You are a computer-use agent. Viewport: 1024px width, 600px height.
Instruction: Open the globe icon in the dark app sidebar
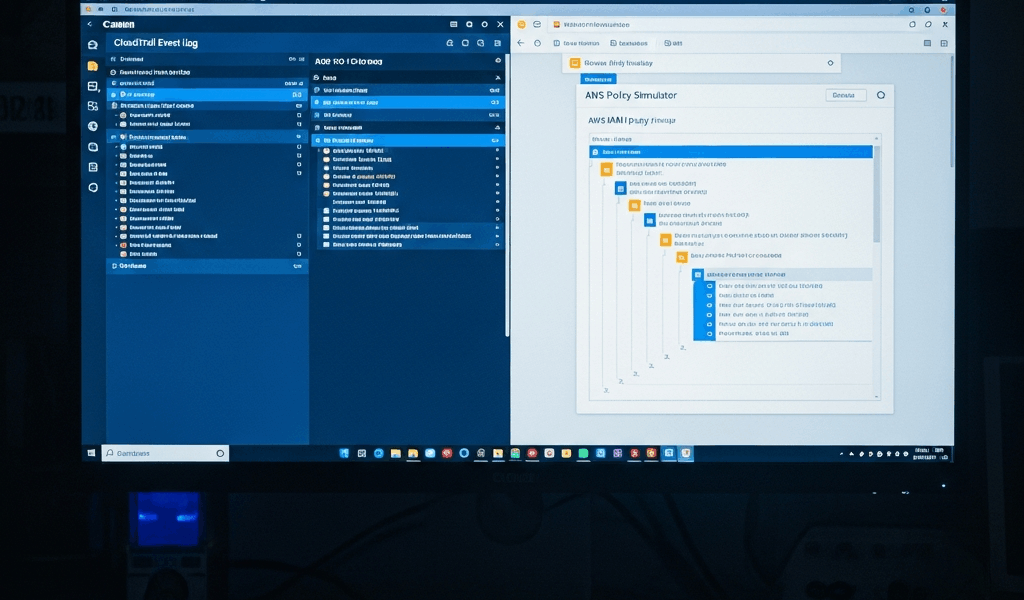click(93, 126)
